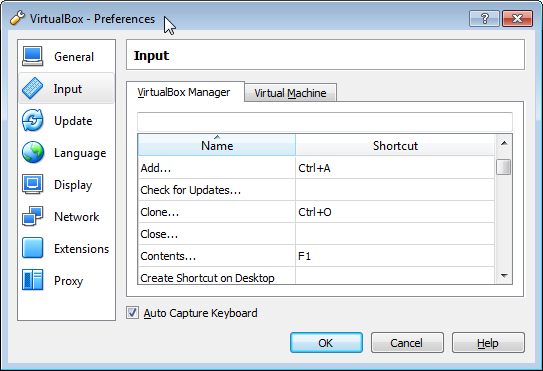Click the General monitor icon
This screenshot has height=371, width=543.
pyautogui.click(x=33, y=56)
